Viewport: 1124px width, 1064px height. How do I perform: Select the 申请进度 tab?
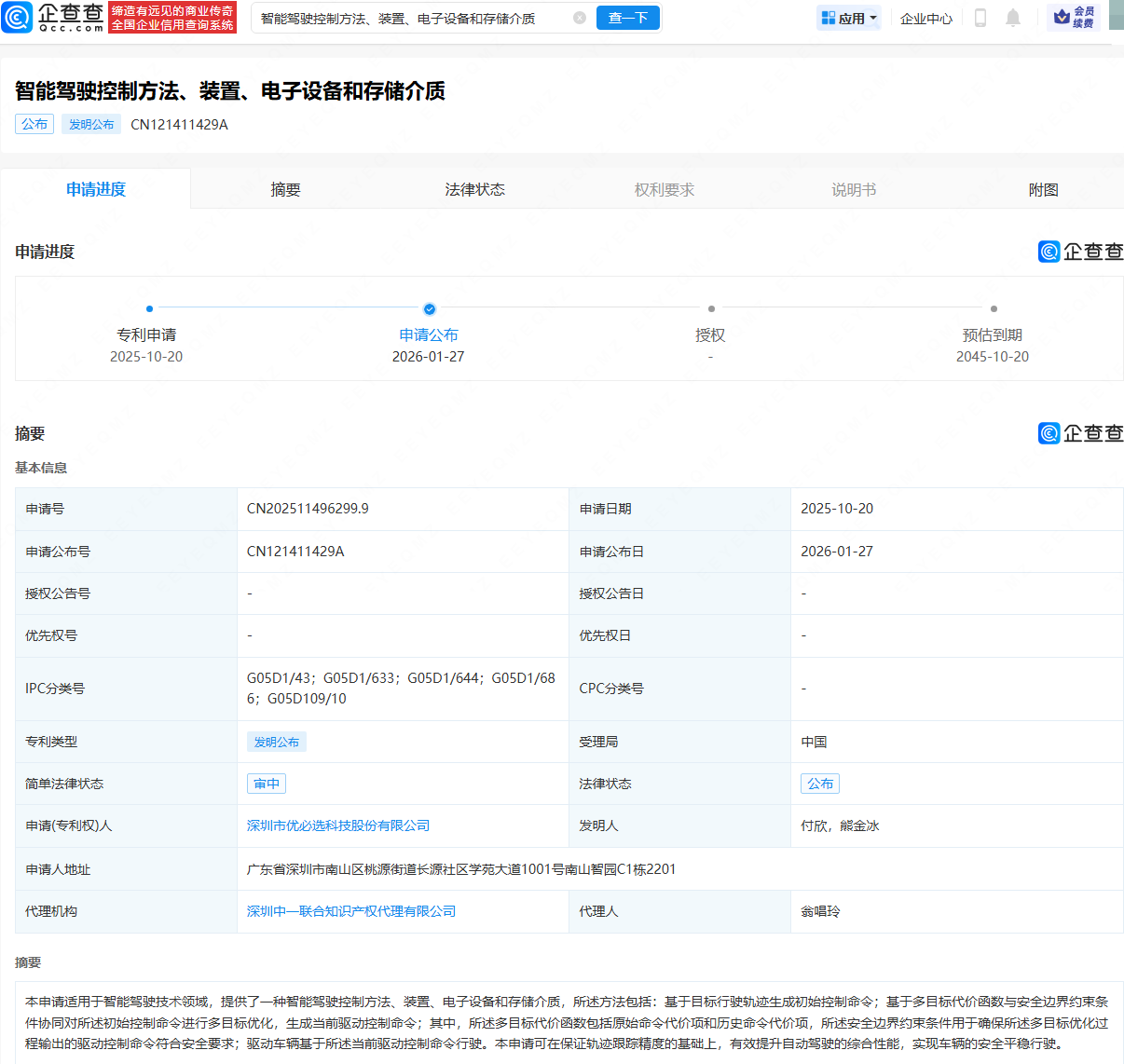(96, 189)
